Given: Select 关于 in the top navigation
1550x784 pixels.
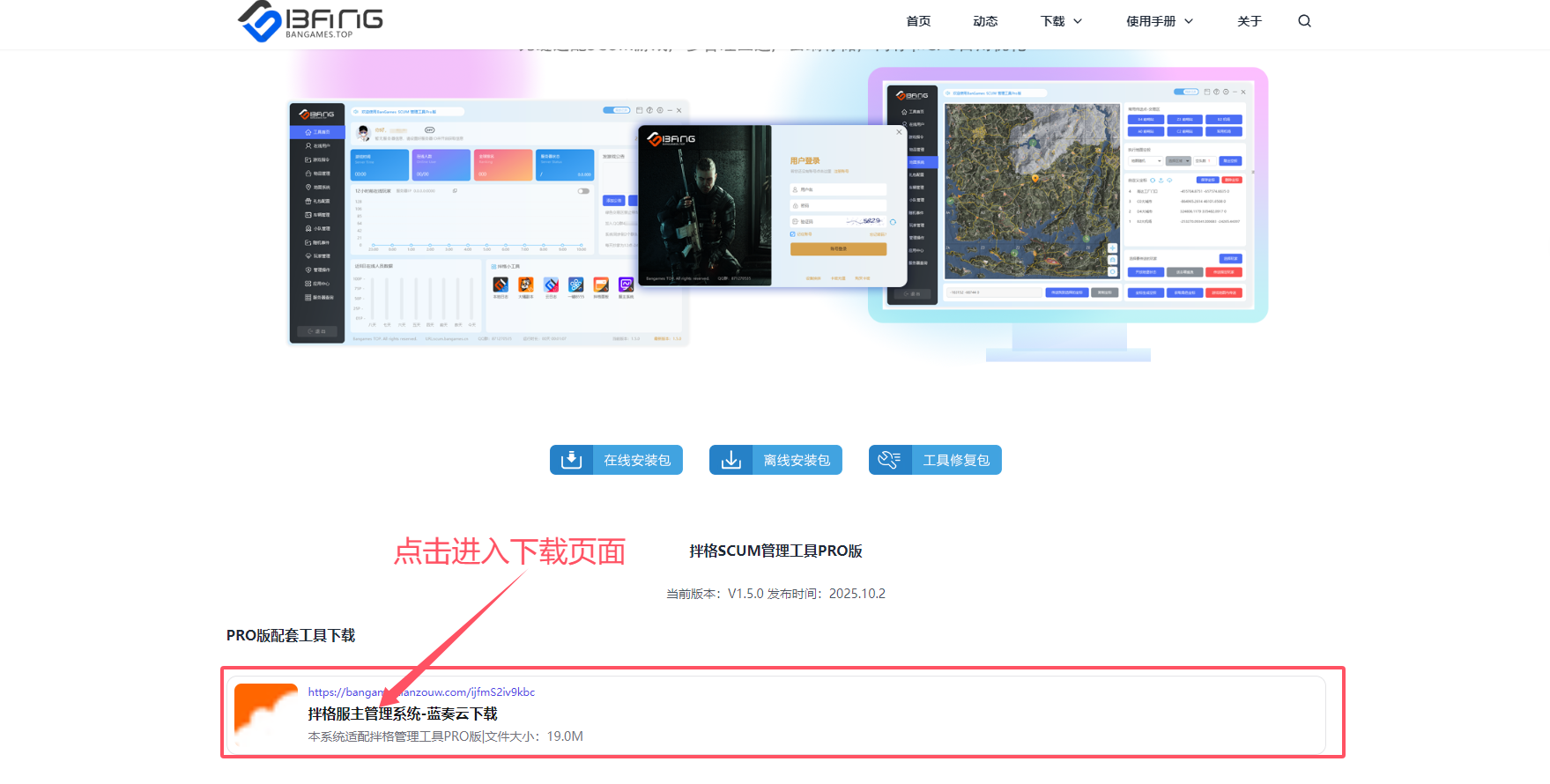Looking at the screenshot, I should (x=1249, y=21).
